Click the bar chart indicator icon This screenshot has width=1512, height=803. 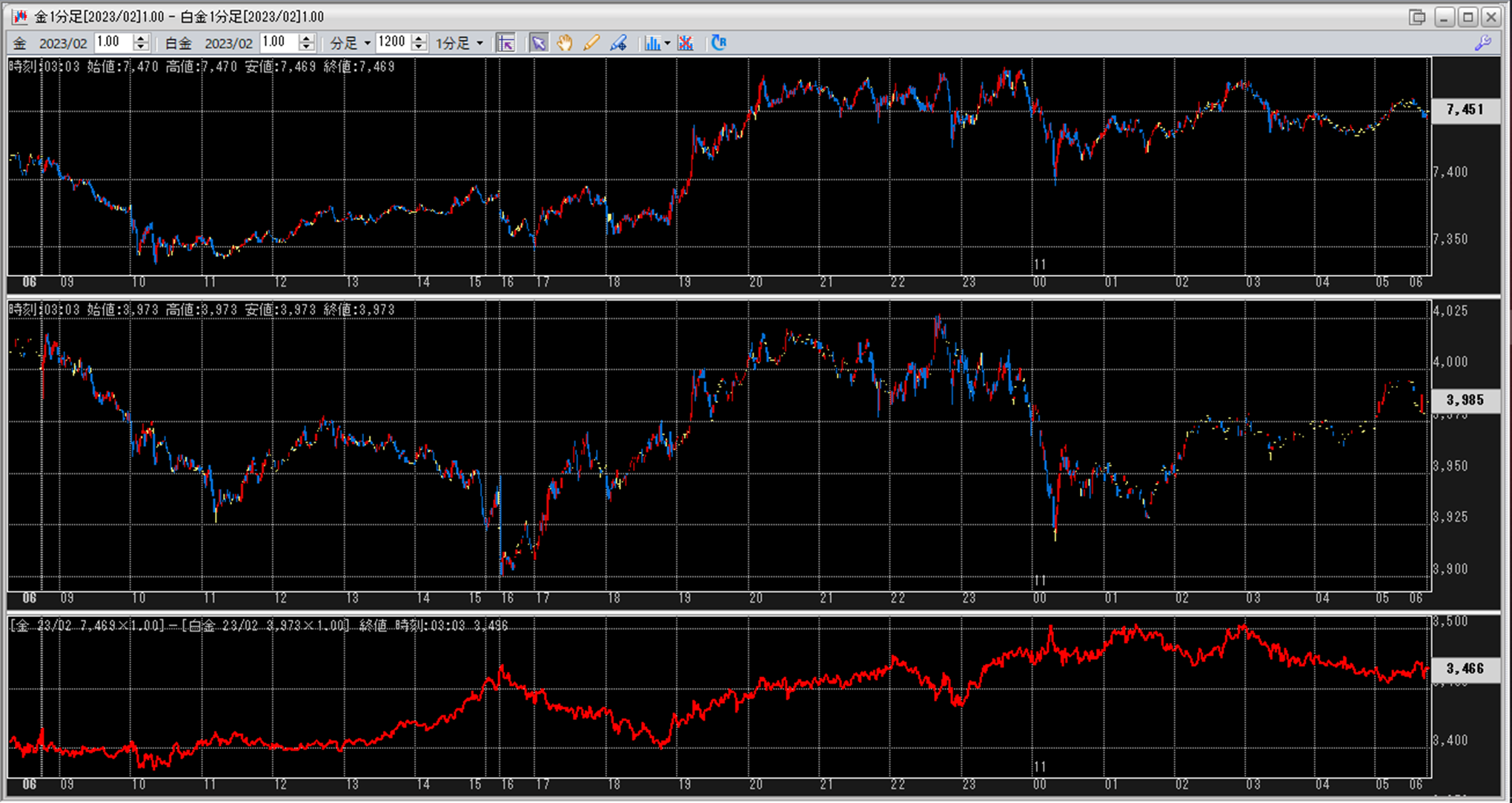(651, 43)
